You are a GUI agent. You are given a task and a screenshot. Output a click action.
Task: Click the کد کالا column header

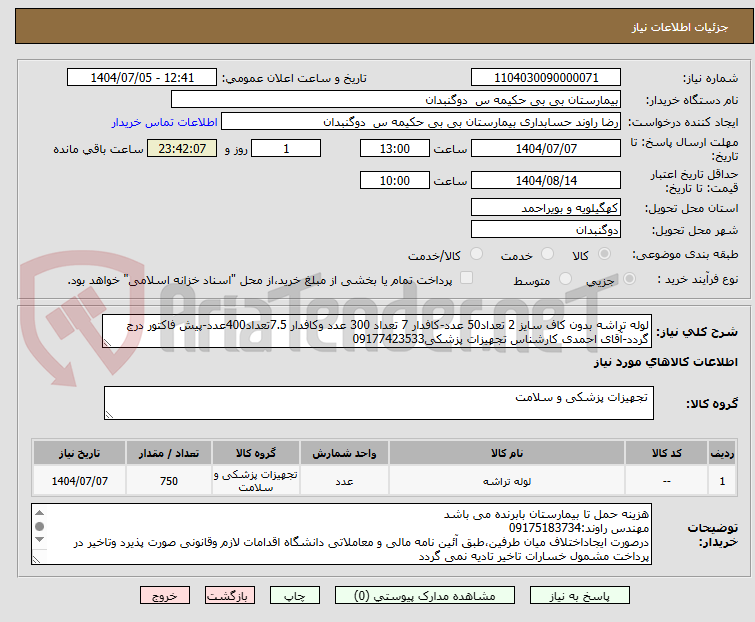(x=666, y=453)
